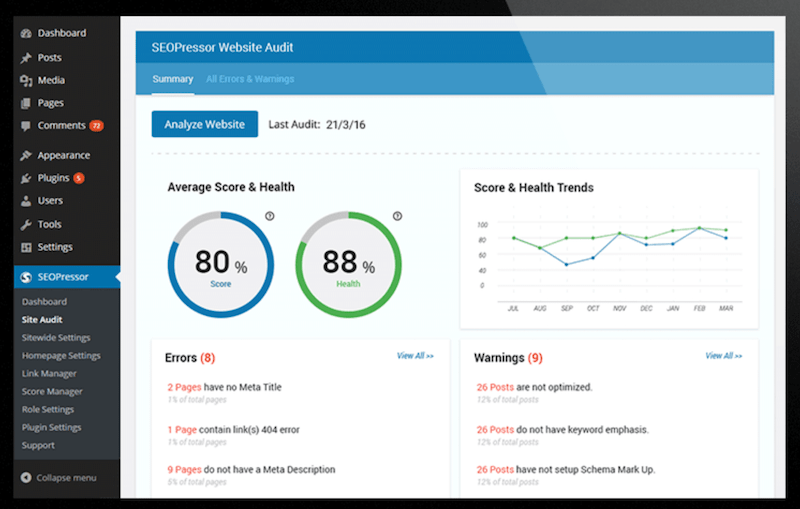Click the Comments 72 notification badge

(96, 125)
